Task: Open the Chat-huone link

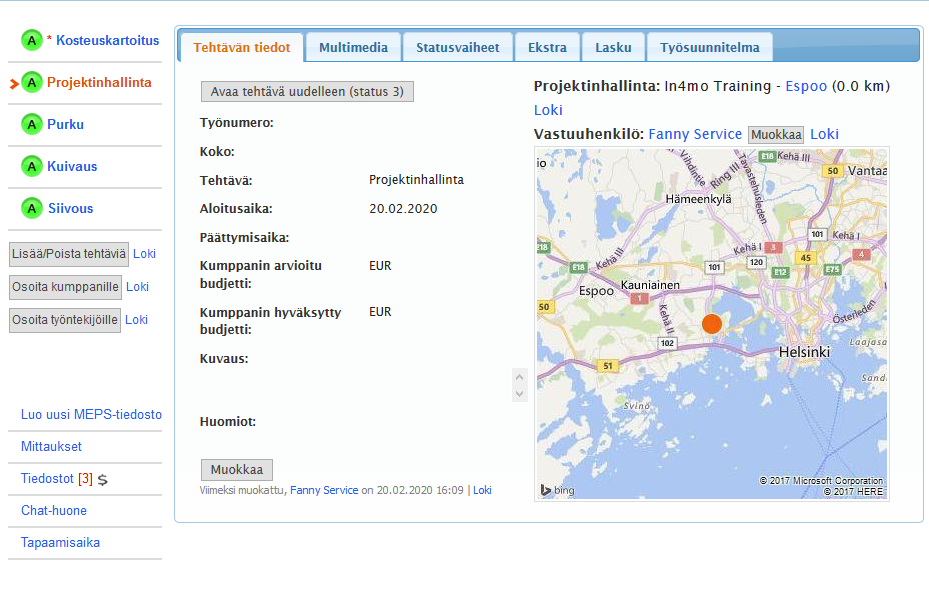Action: [54, 510]
